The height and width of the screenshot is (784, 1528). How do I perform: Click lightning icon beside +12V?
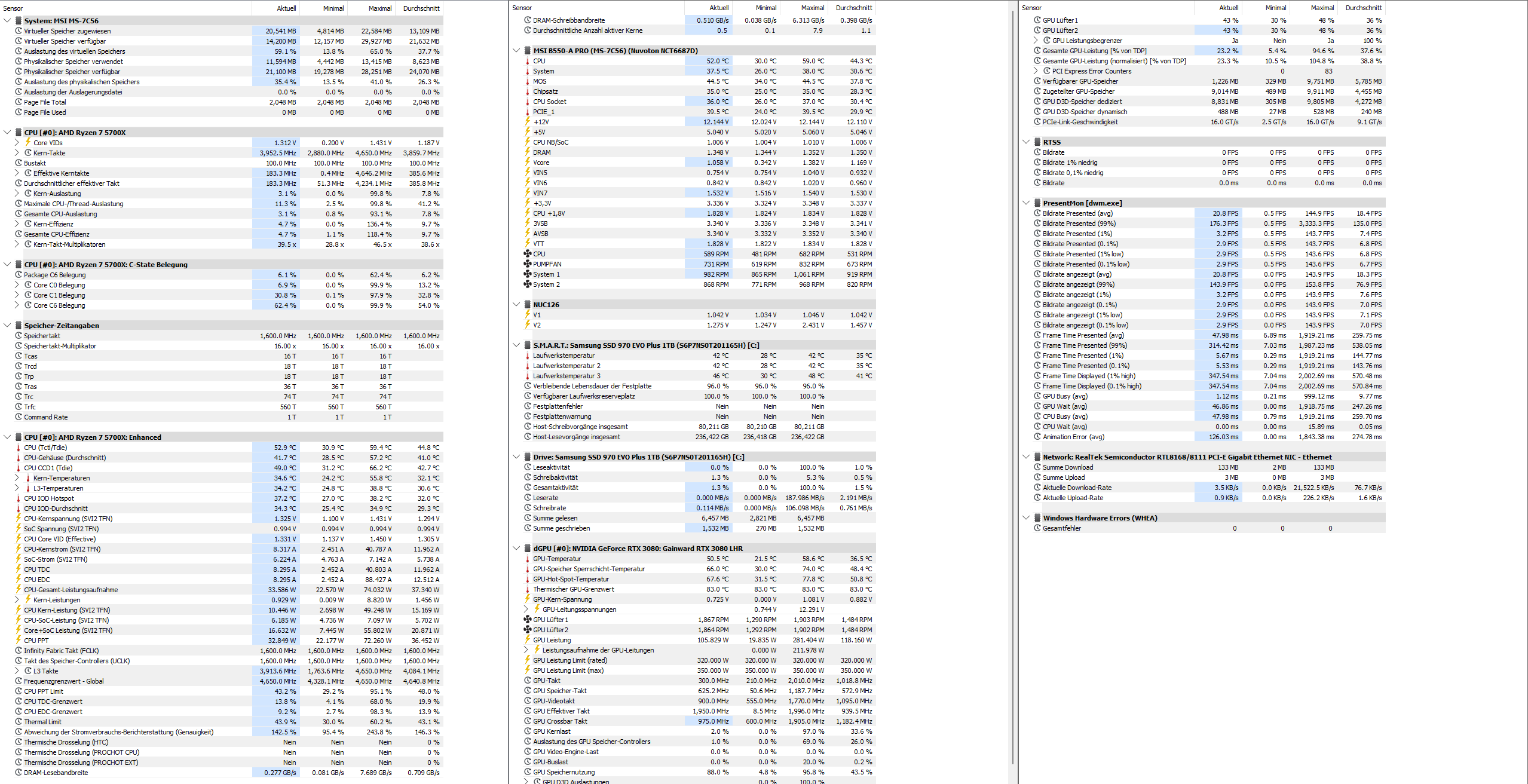(528, 122)
